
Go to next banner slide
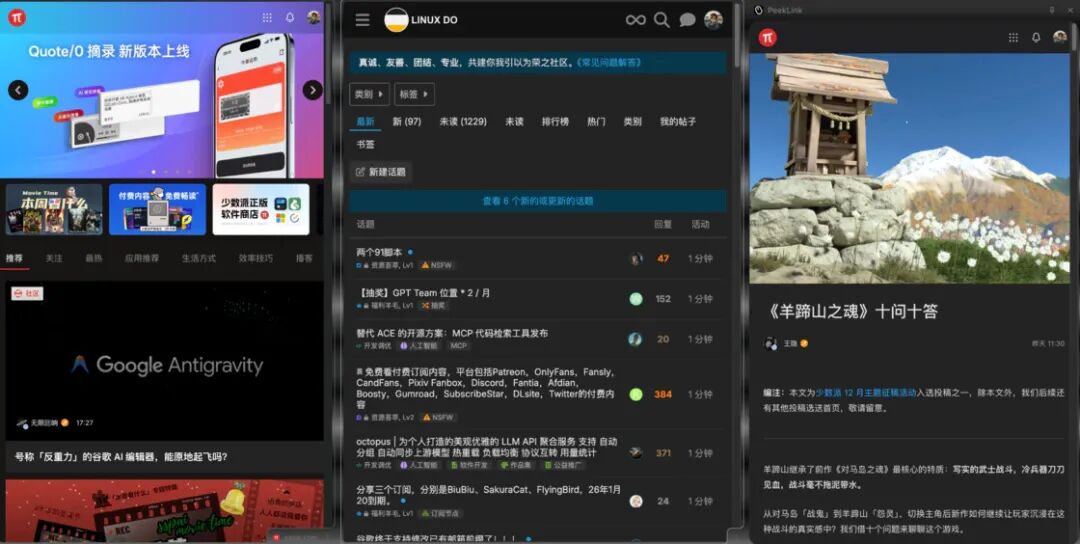tap(313, 90)
